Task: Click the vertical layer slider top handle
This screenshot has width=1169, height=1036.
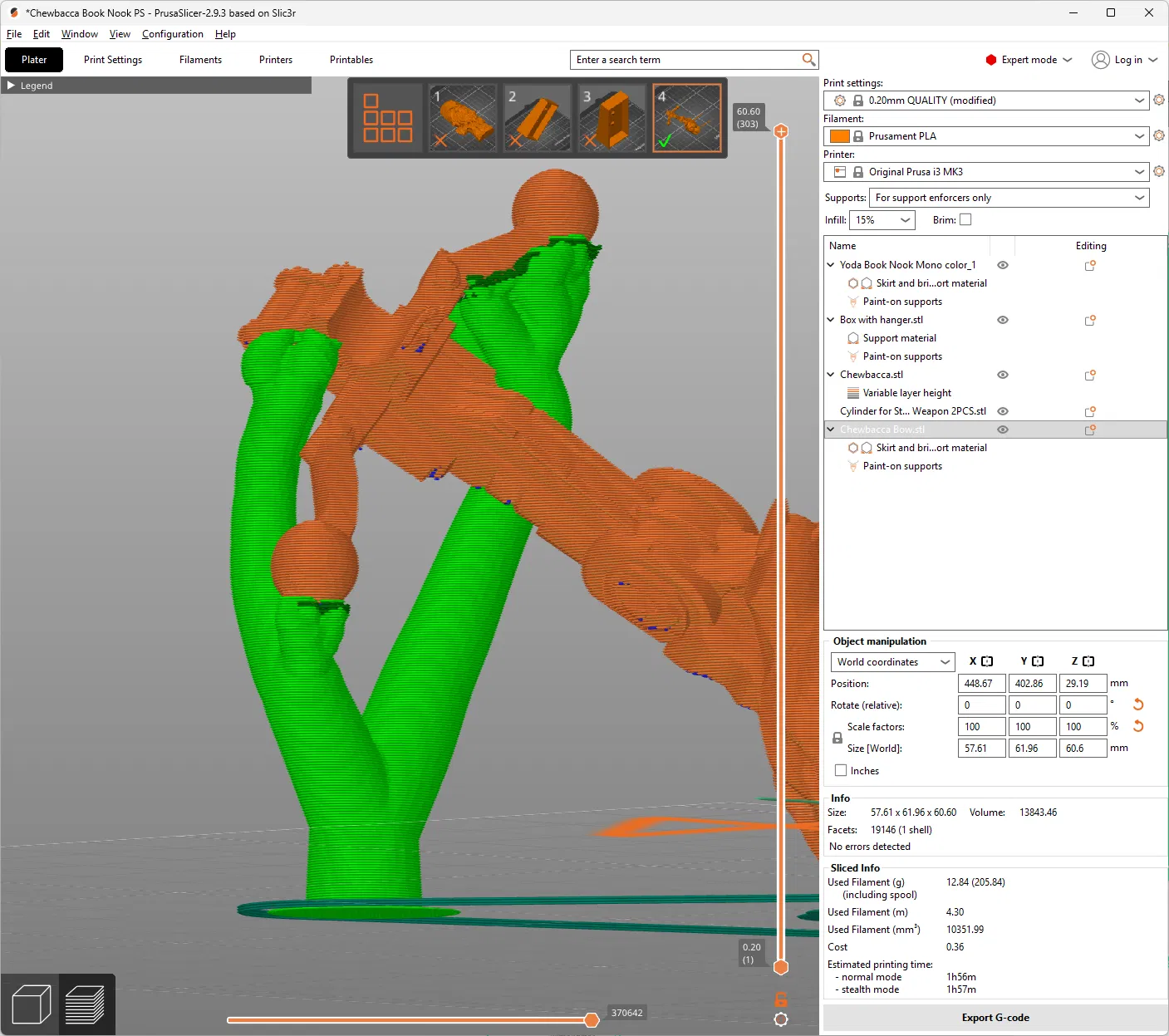Action: (x=781, y=131)
